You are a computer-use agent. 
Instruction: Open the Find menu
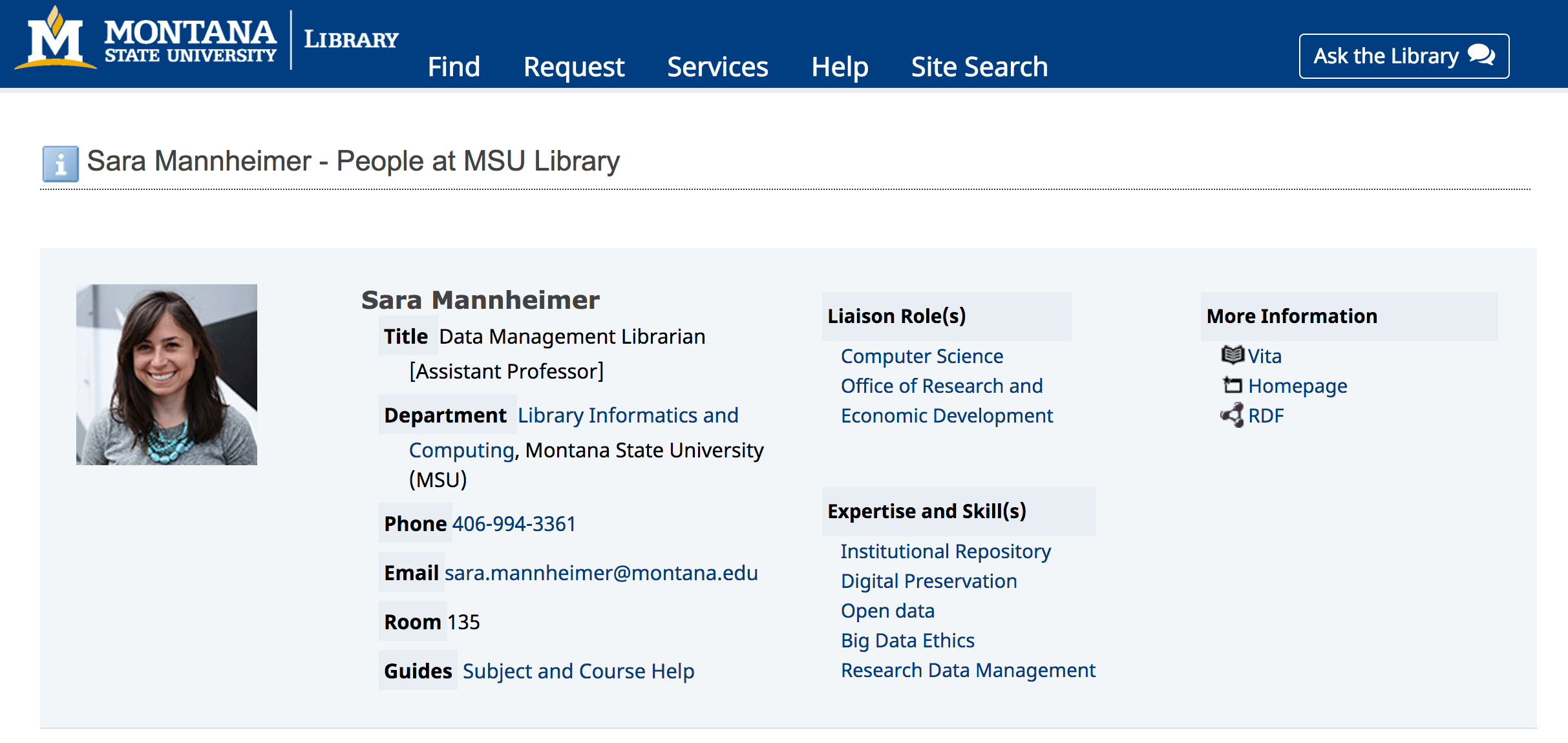click(x=454, y=67)
